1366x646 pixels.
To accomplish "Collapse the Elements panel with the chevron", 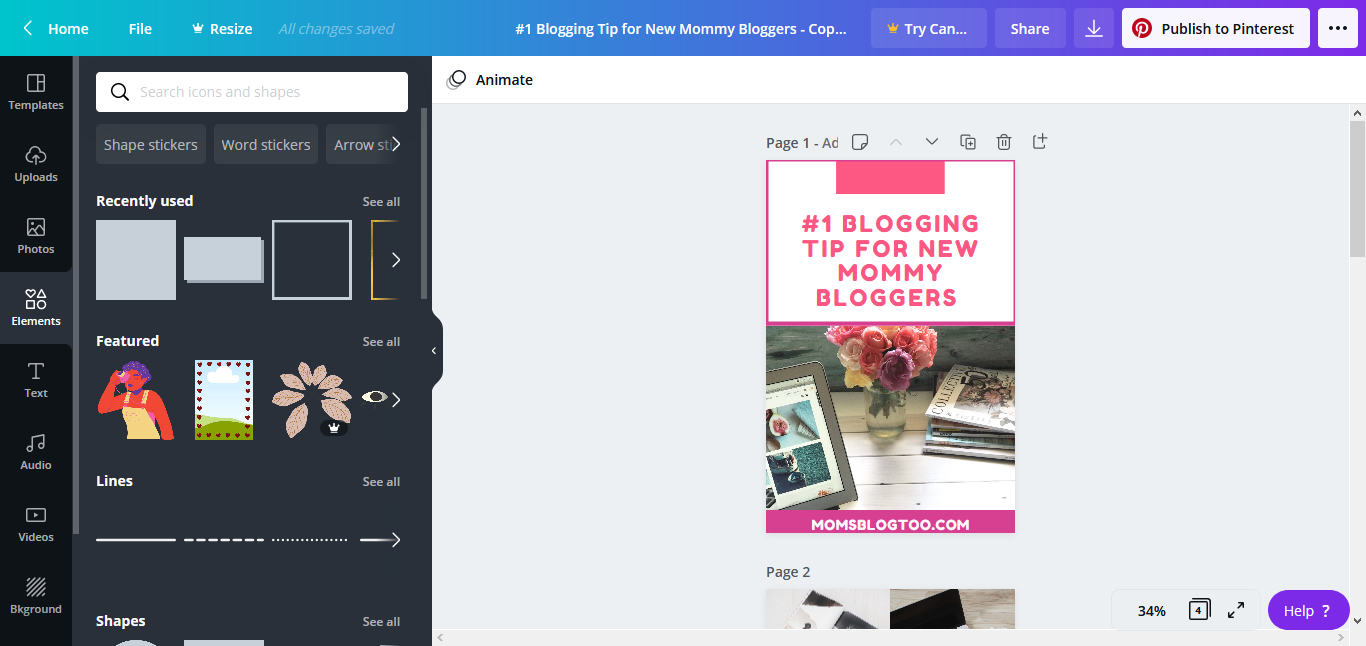I will click(434, 351).
